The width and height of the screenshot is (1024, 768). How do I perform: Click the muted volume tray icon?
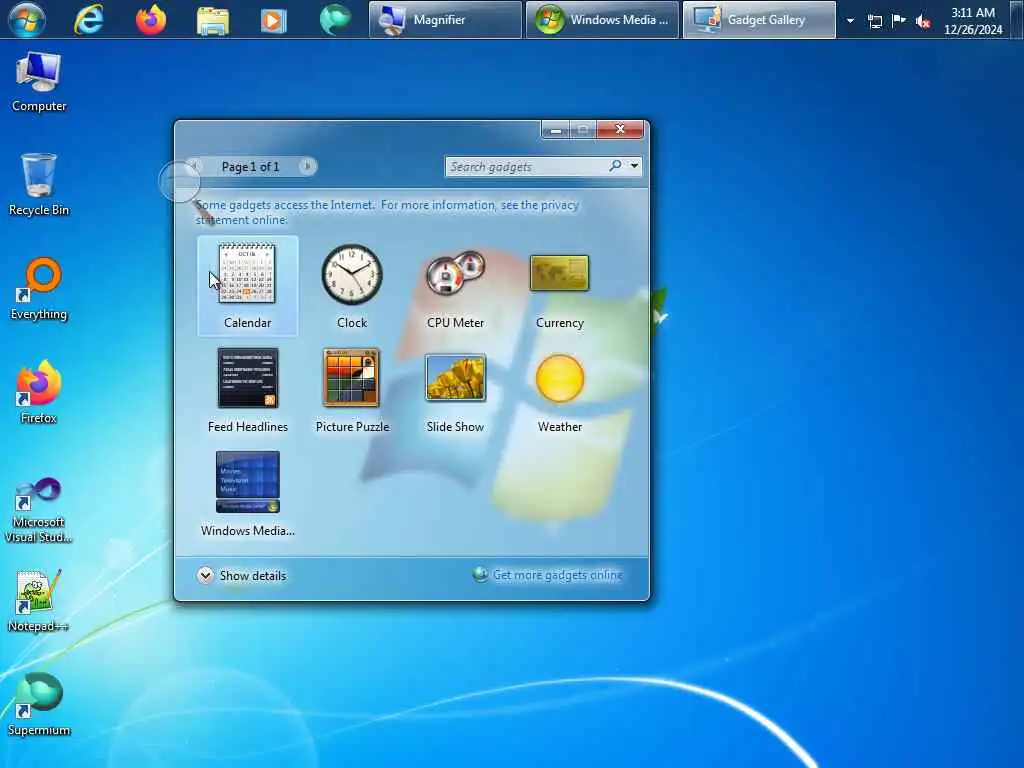pos(923,21)
